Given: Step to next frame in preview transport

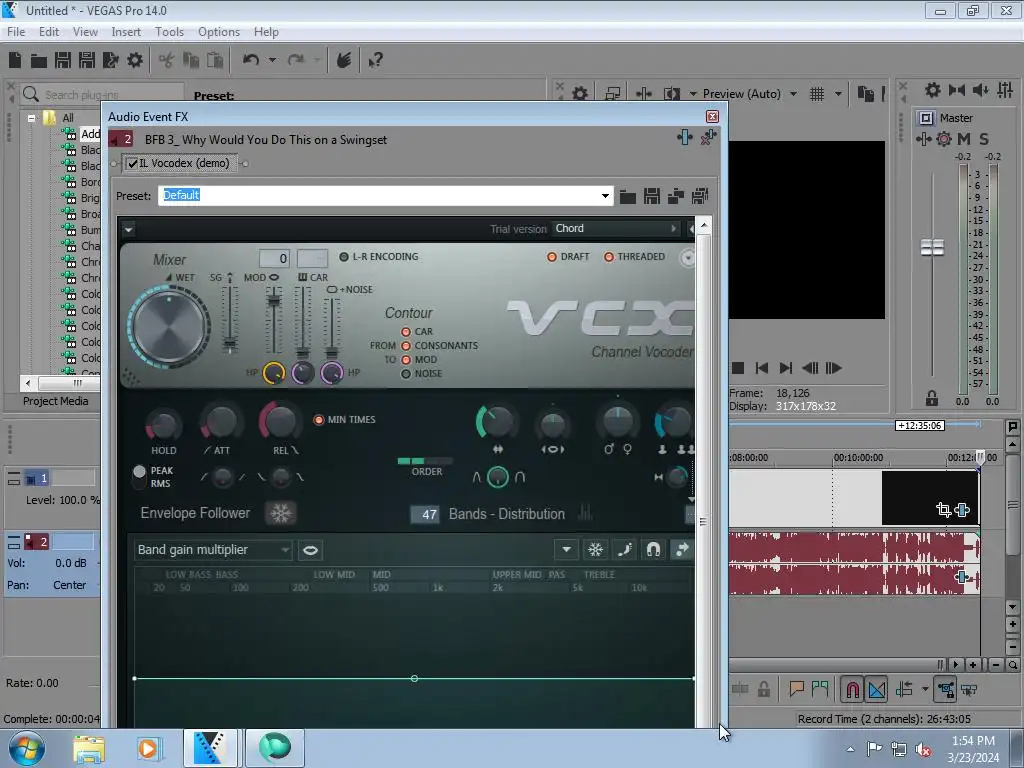Looking at the screenshot, I should pyautogui.click(x=833, y=368).
